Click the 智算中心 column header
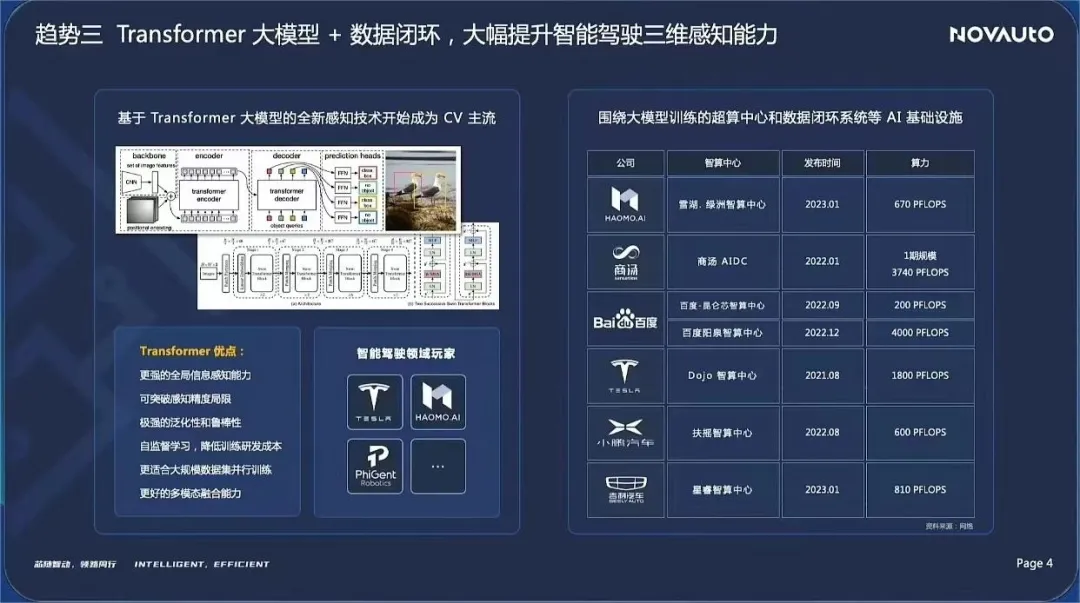1080x603 pixels. tap(723, 163)
